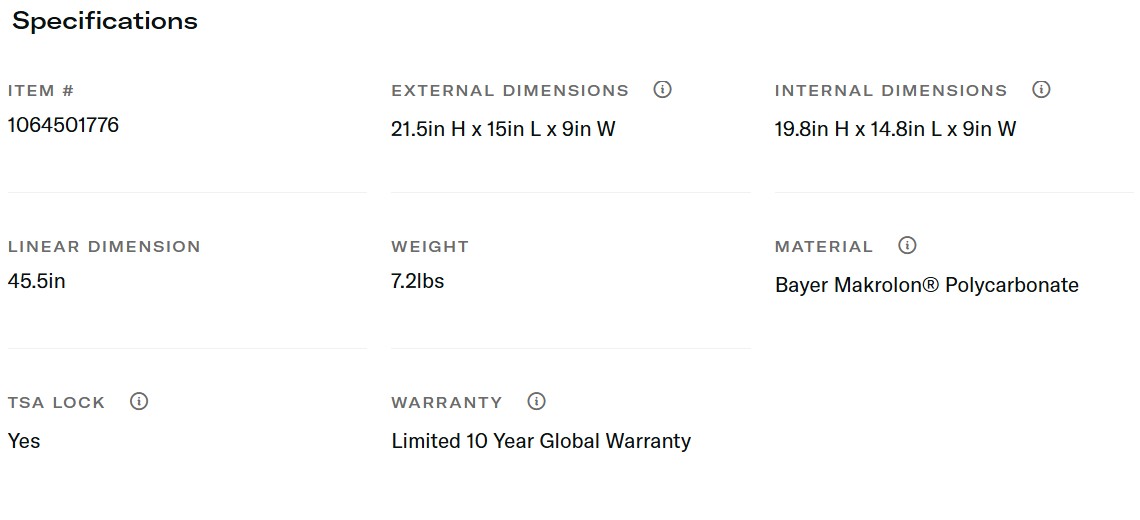Open the Warranty info icon
Screen dimensions: 1140x520
point(537,401)
